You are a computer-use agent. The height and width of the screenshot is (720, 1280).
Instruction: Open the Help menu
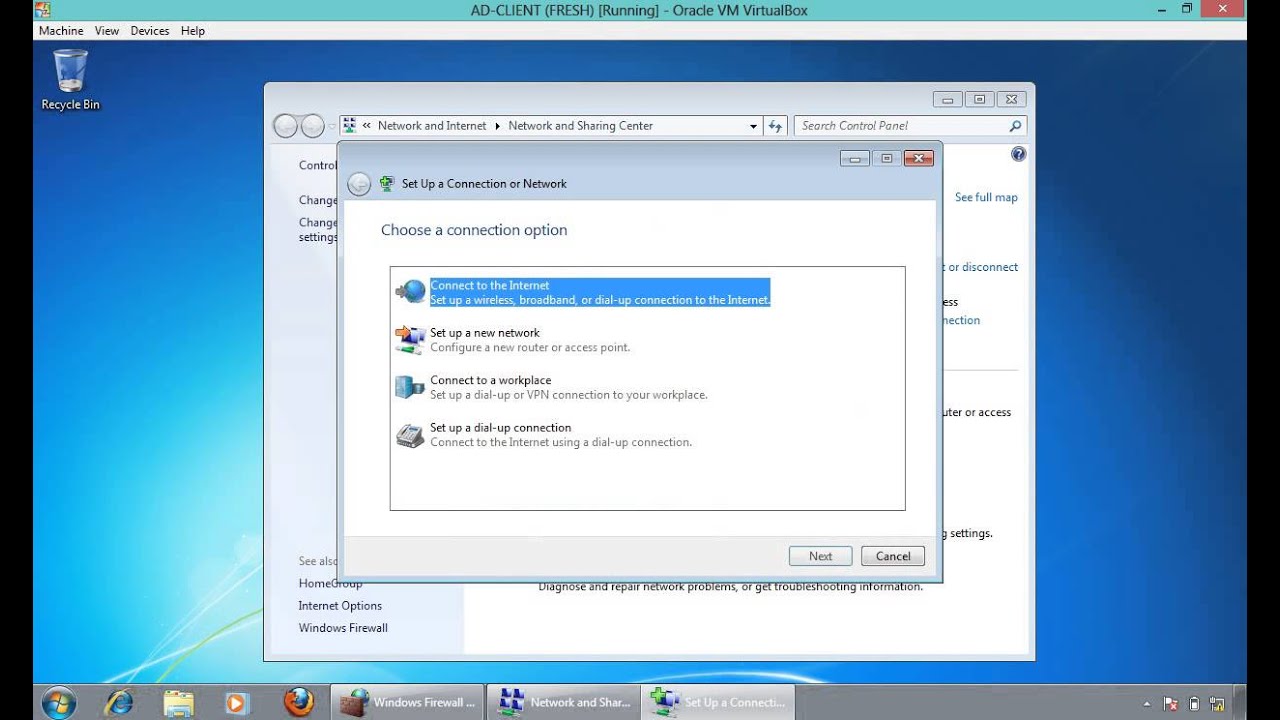click(x=193, y=31)
